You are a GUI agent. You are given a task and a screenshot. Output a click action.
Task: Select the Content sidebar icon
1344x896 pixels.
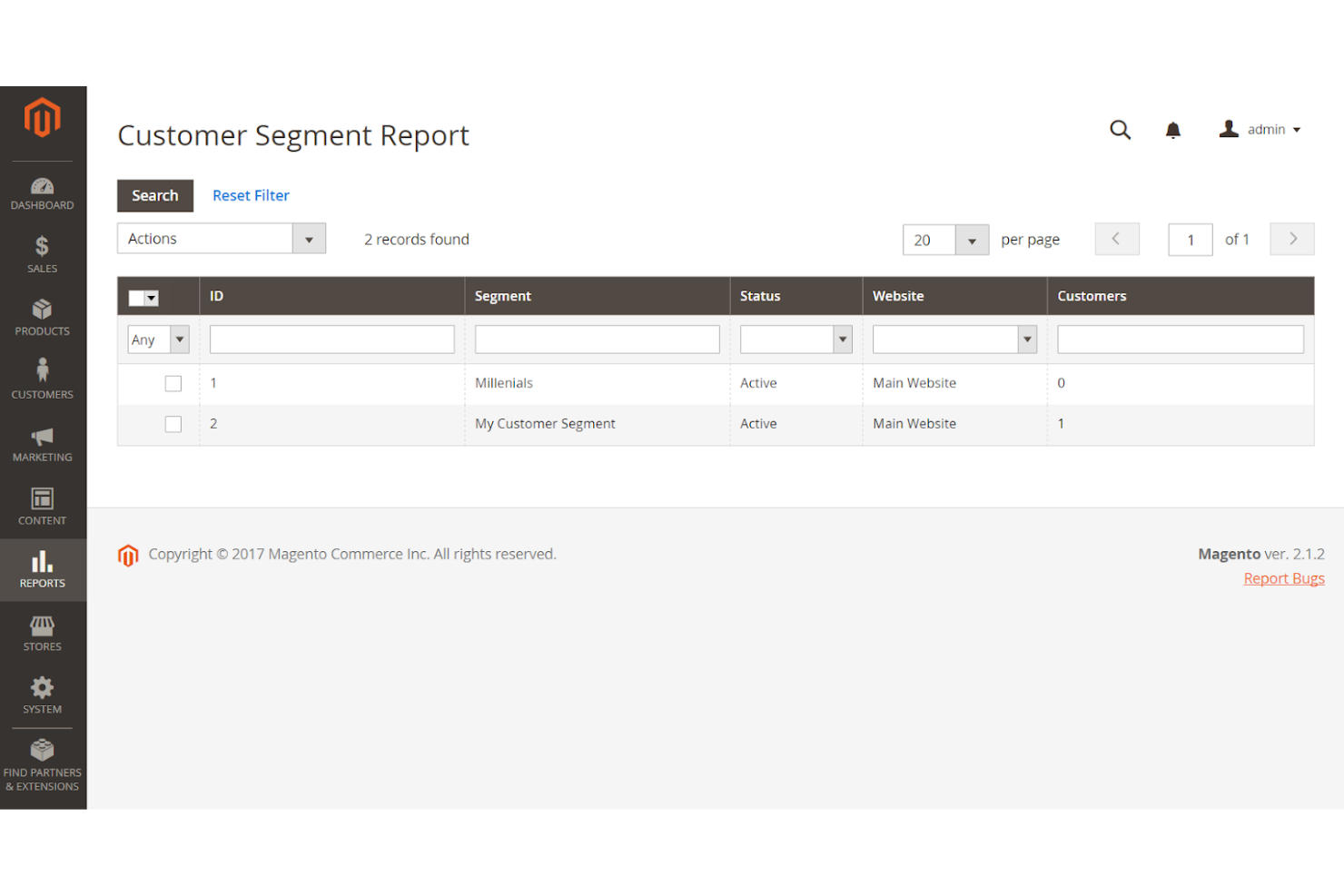42,506
